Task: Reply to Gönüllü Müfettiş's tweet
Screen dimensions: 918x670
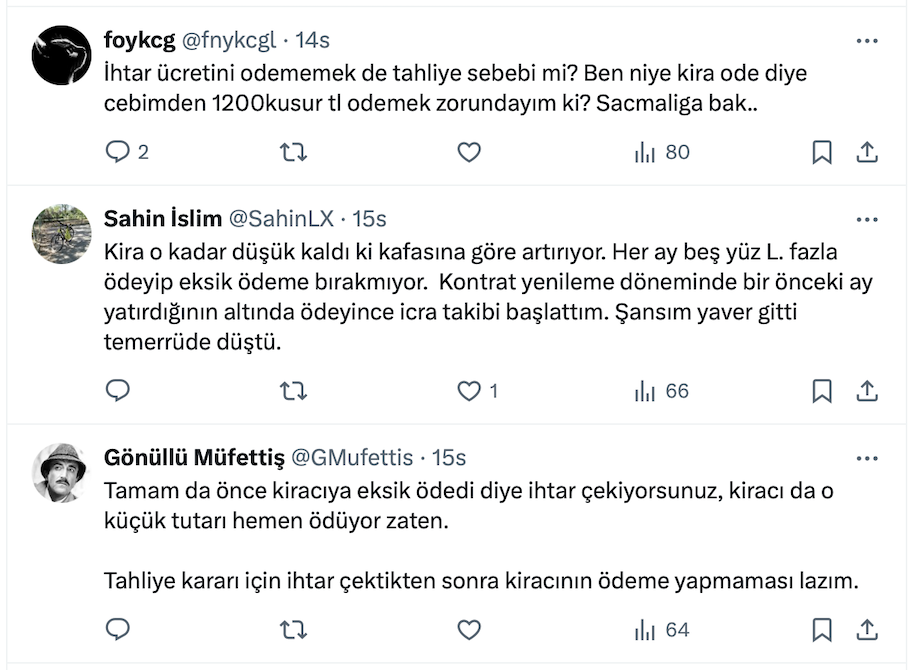Action: pos(118,630)
